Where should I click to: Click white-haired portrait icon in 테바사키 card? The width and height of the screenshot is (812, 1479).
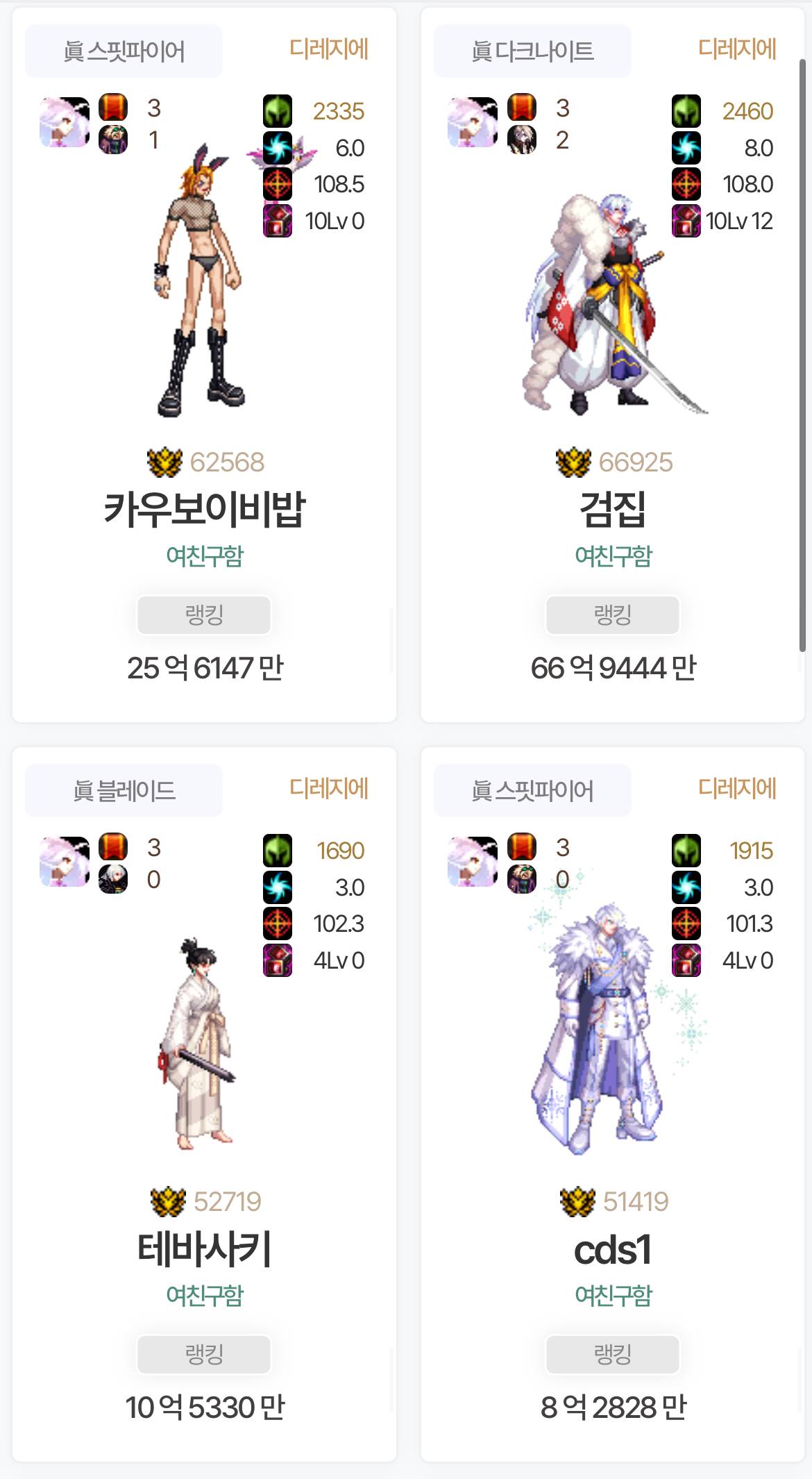coord(113,879)
